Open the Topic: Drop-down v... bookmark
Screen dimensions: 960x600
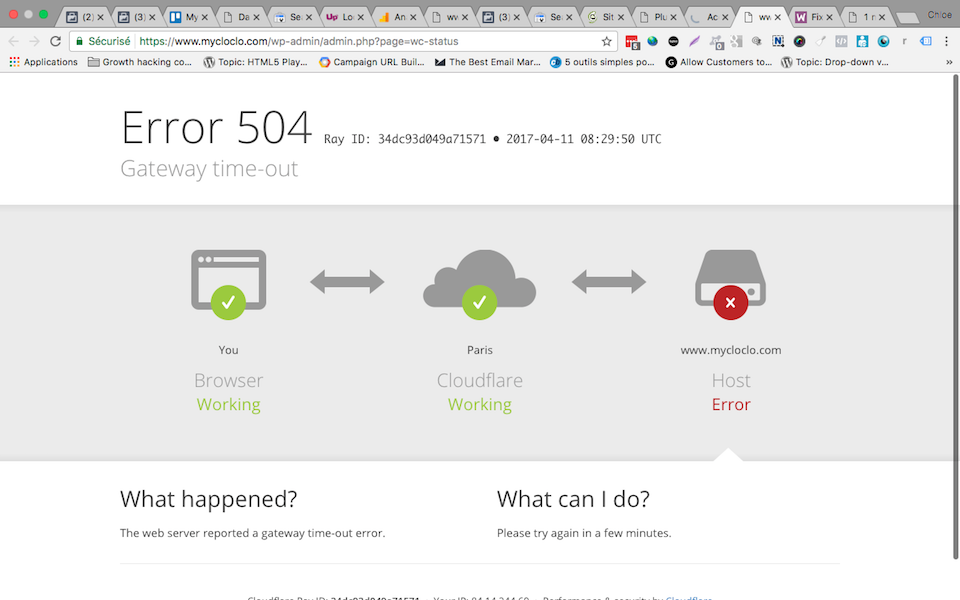(x=834, y=62)
